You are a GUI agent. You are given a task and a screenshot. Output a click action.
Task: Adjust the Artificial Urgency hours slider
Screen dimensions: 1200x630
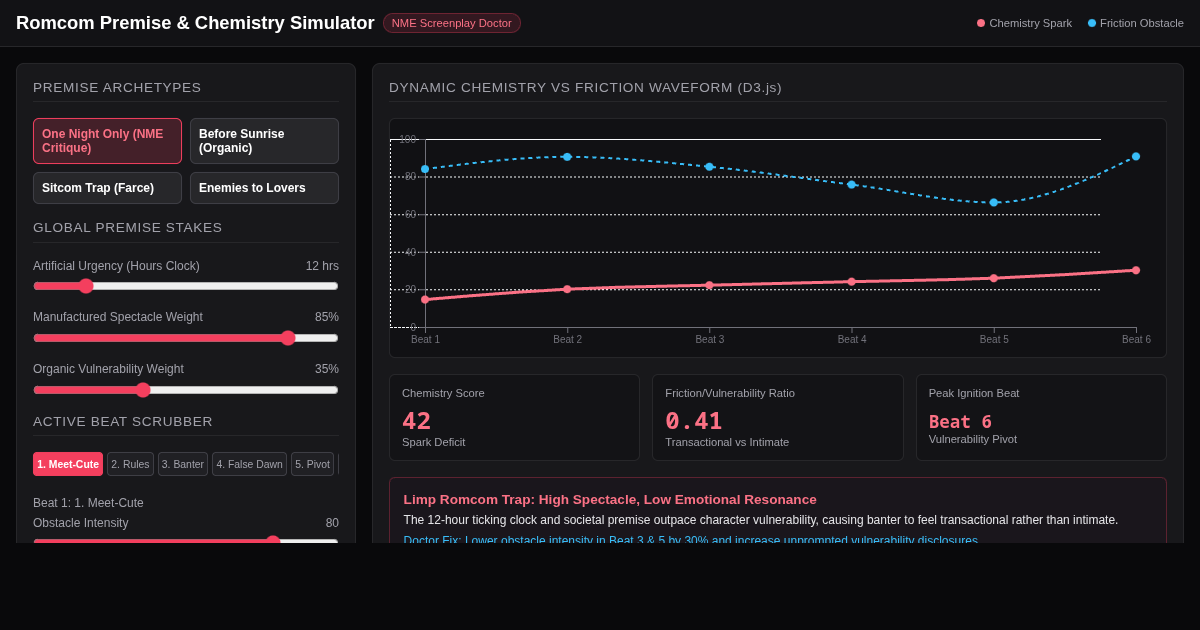click(x=186, y=286)
